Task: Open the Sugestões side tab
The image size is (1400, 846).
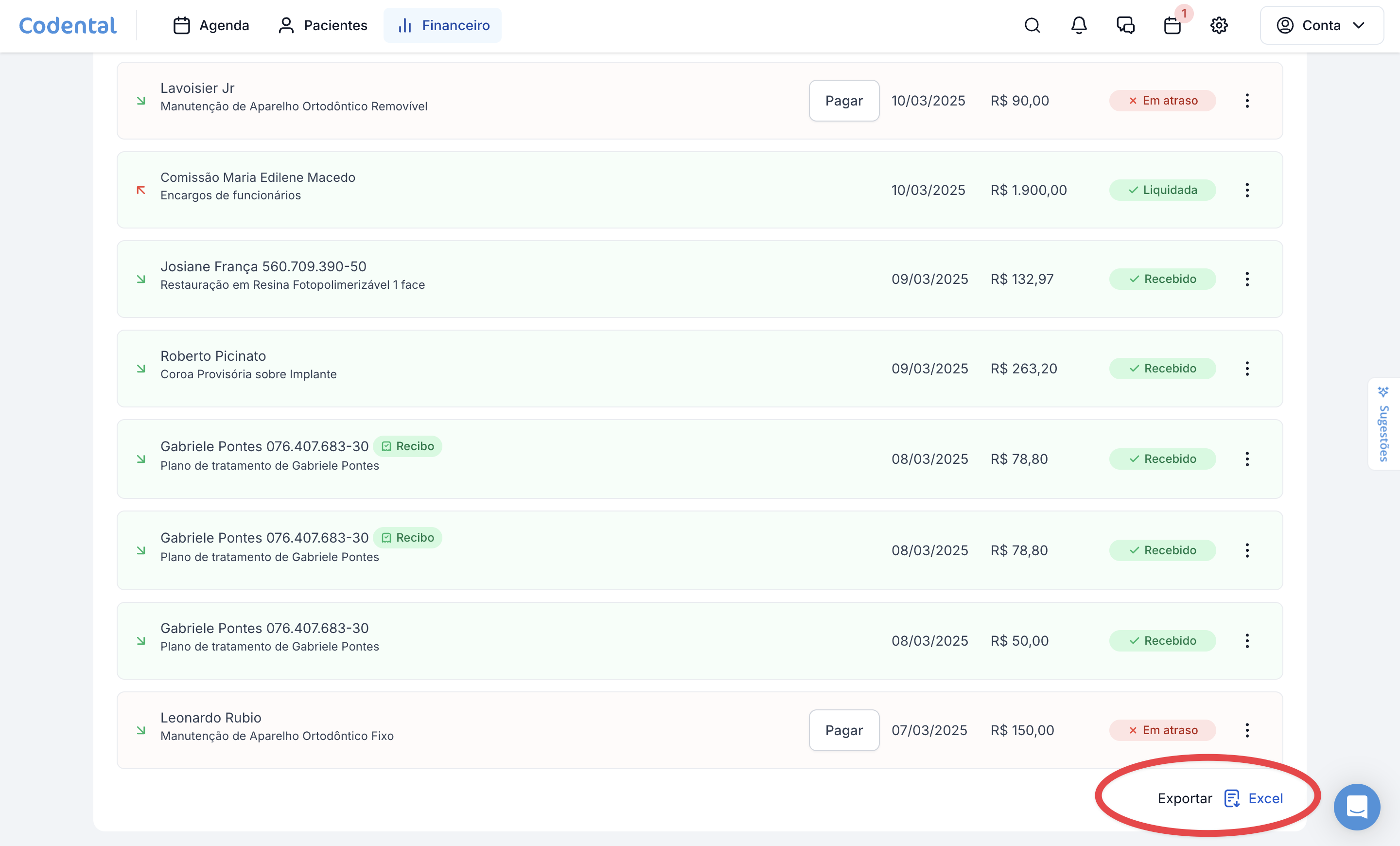Action: (1383, 424)
